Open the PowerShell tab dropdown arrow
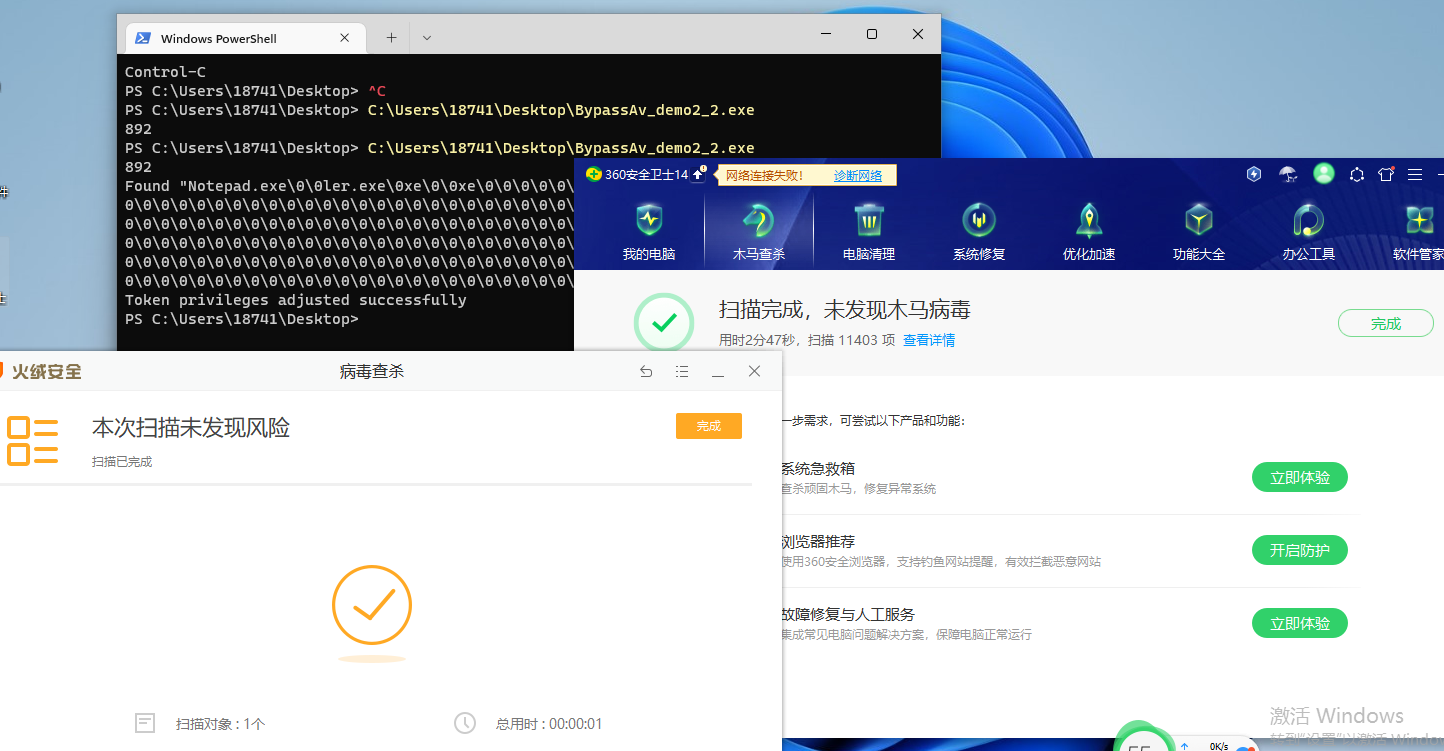The image size is (1444, 751). click(427, 38)
